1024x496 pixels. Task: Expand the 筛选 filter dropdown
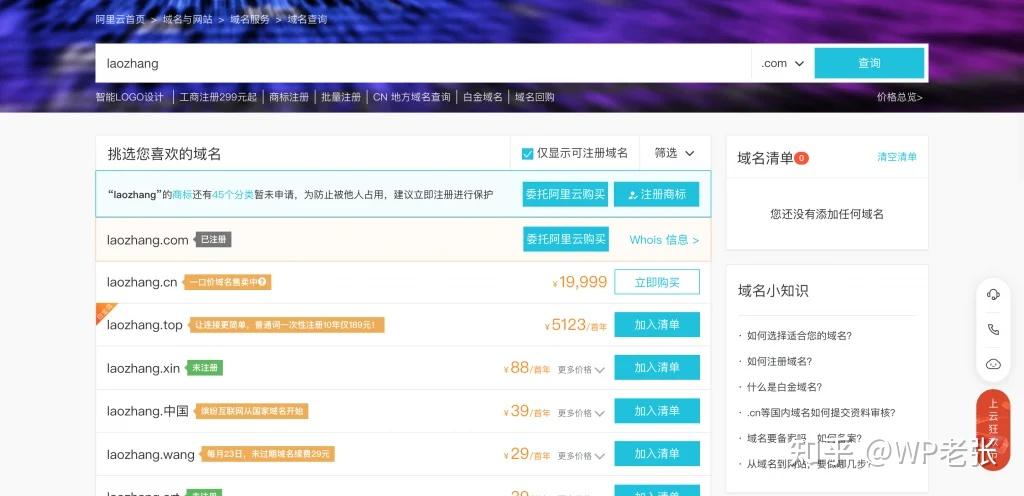[675, 153]
